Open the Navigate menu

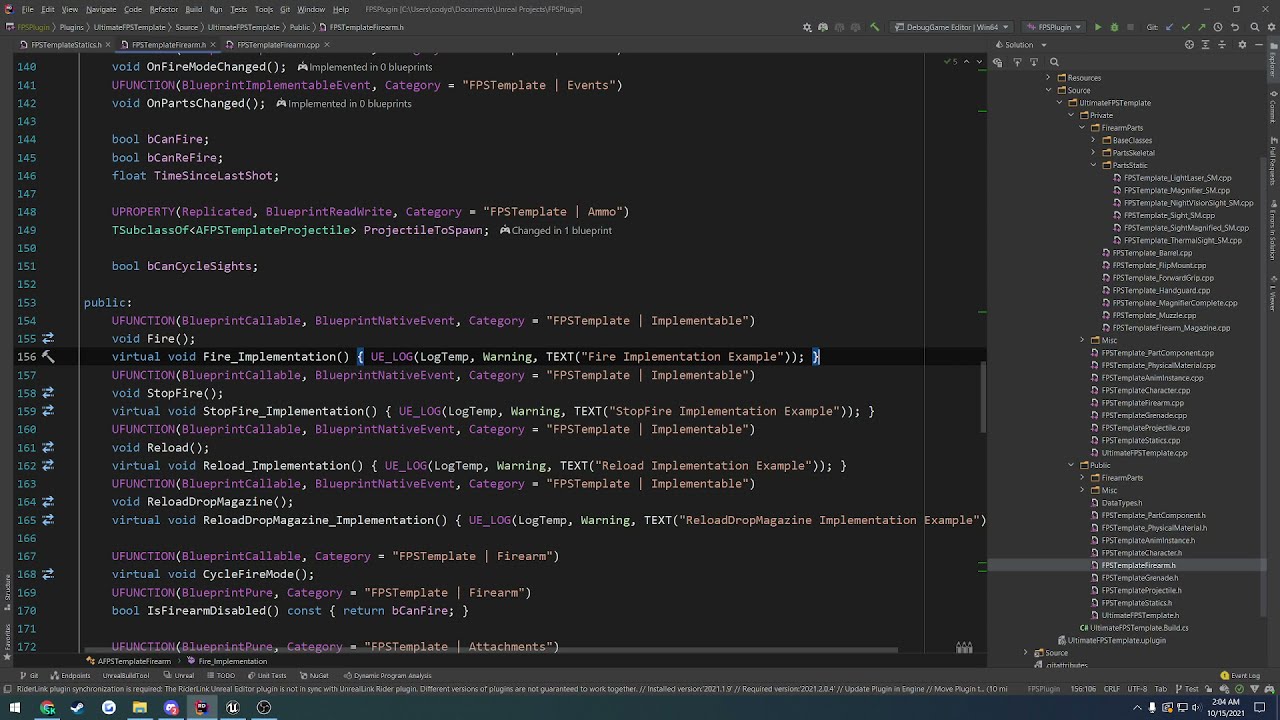[x=101, y=9]
